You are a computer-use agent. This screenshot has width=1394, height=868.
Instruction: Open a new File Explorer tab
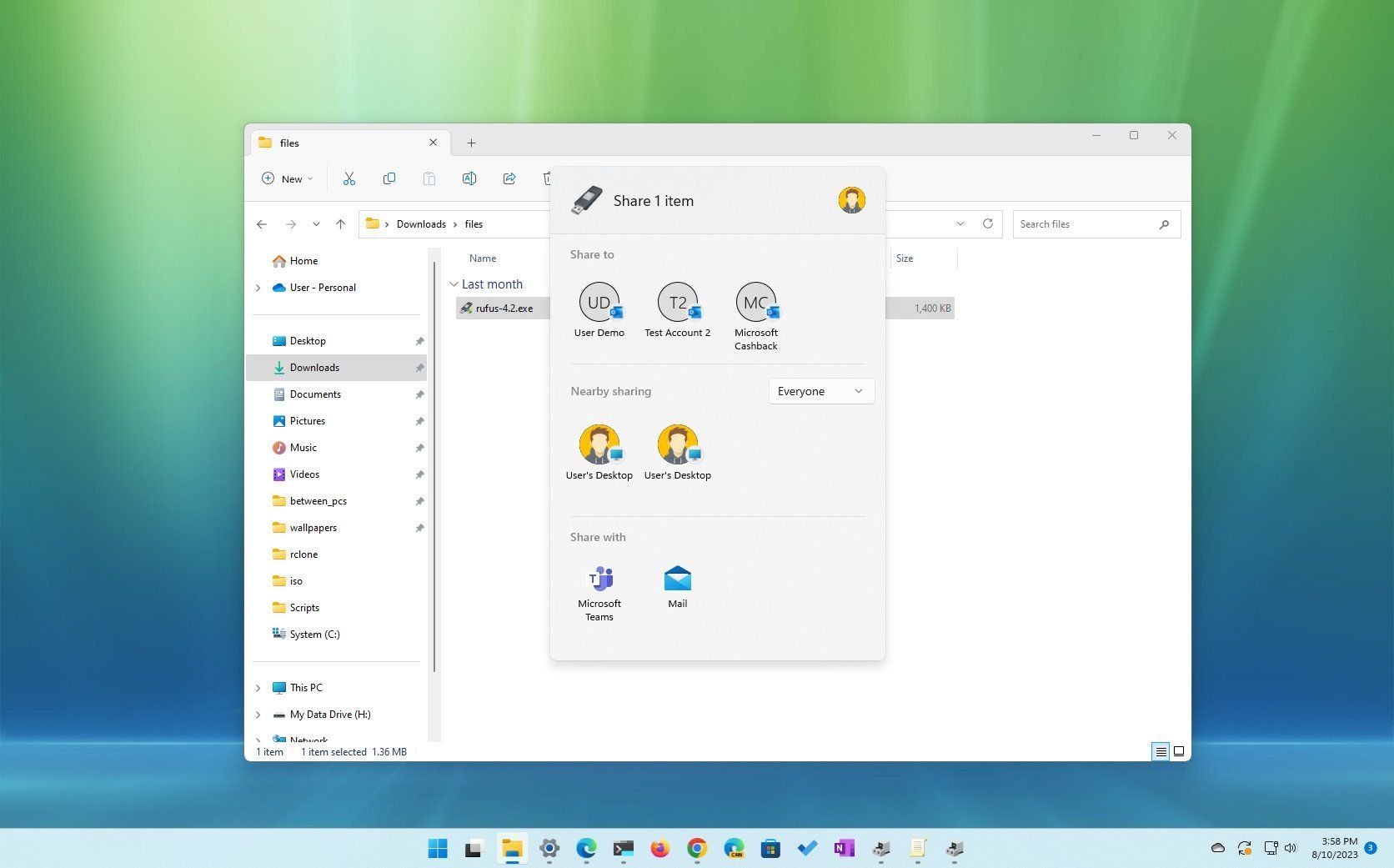coord(471,143)
